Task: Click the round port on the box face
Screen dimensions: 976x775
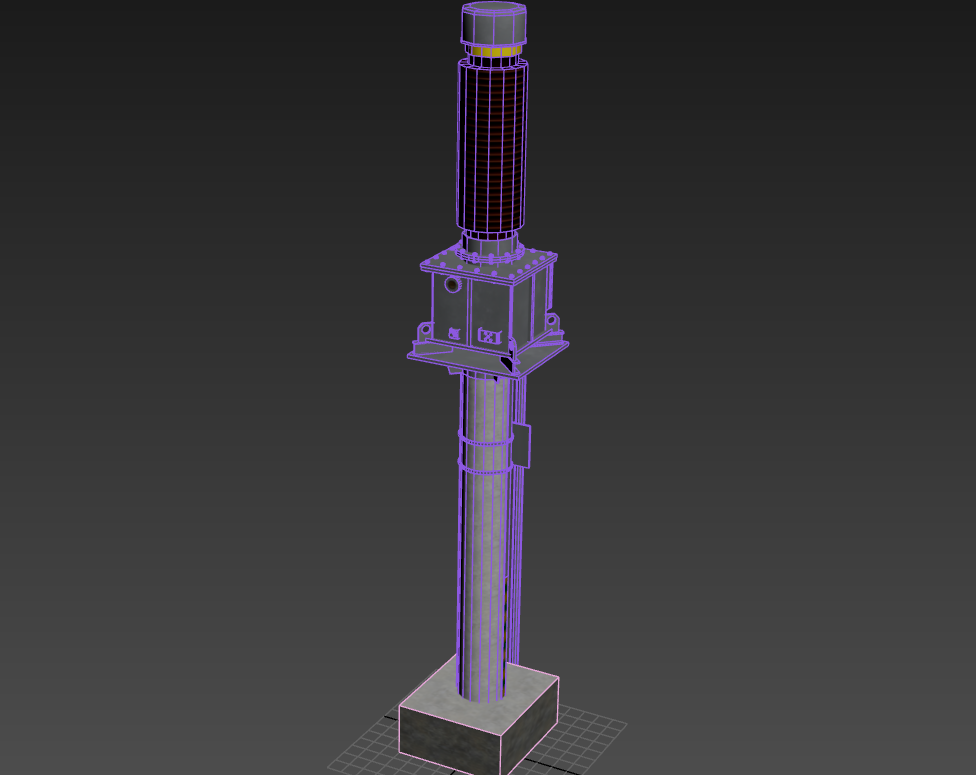Action: 452,286
